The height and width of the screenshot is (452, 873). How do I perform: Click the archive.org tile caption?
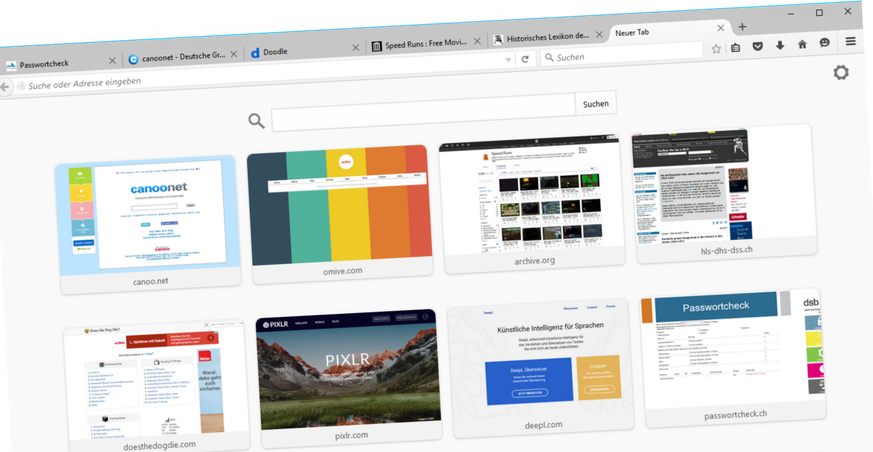point(534,261)
